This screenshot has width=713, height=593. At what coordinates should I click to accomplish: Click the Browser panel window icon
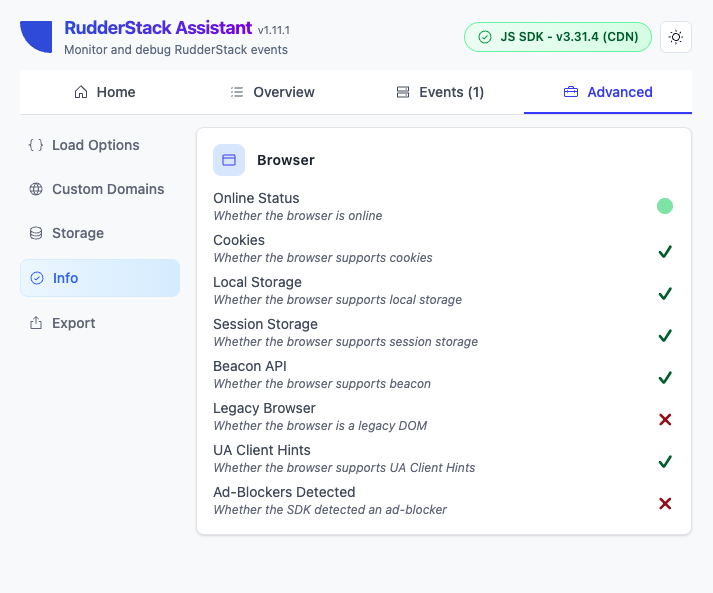pyautogui.click(x=229, y=160)
